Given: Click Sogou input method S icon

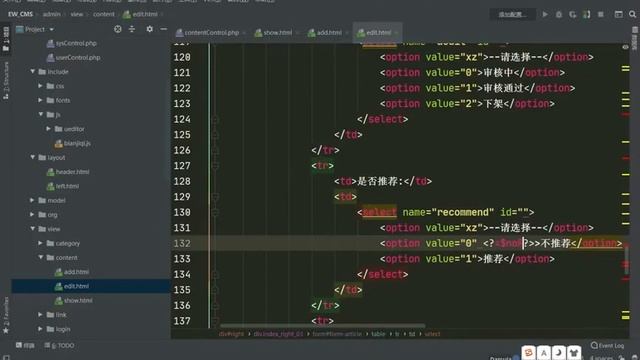Looking at the screenshot, I should [x=529, y=352].
